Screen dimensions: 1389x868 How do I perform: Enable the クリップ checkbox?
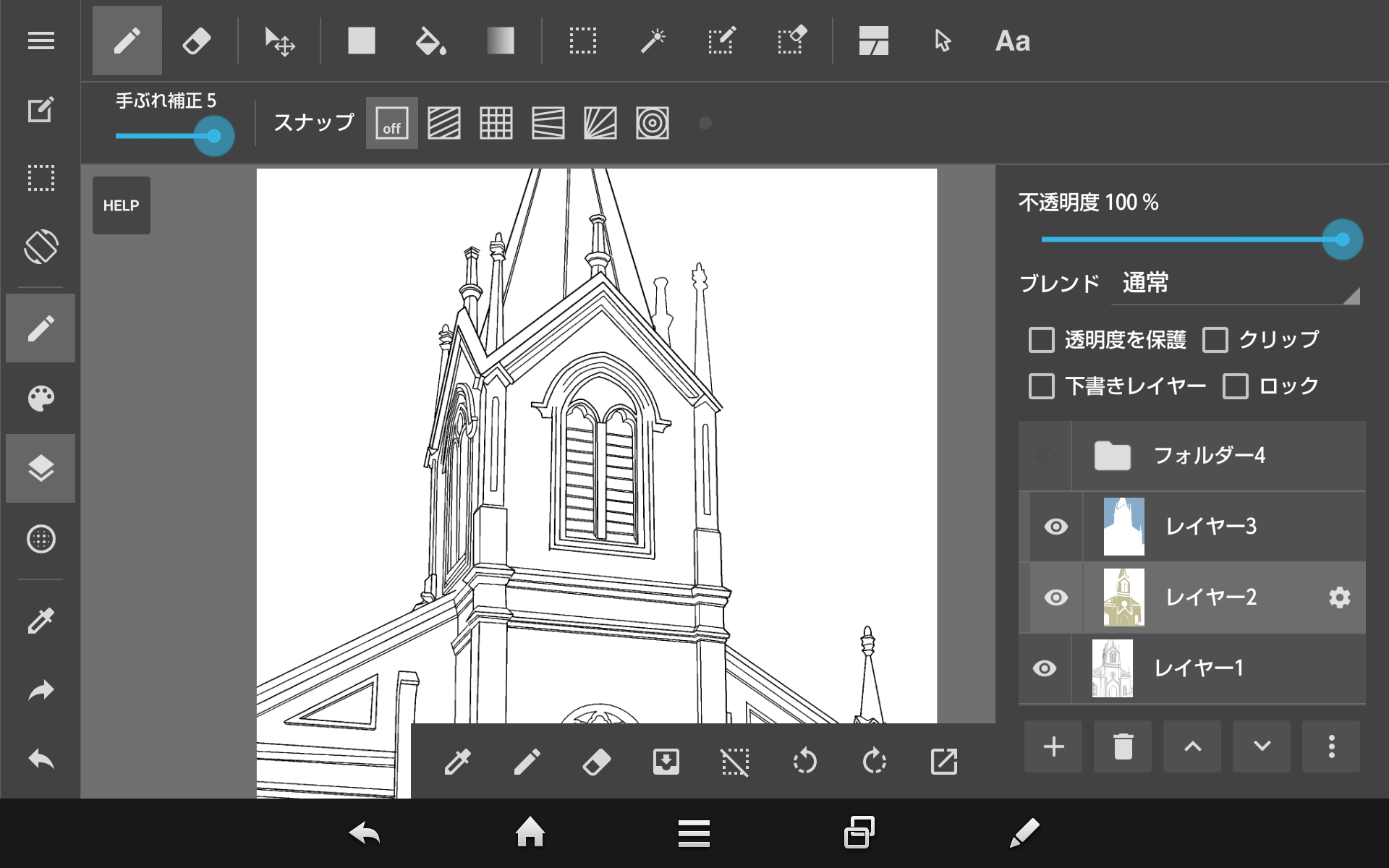point(1215,339)
